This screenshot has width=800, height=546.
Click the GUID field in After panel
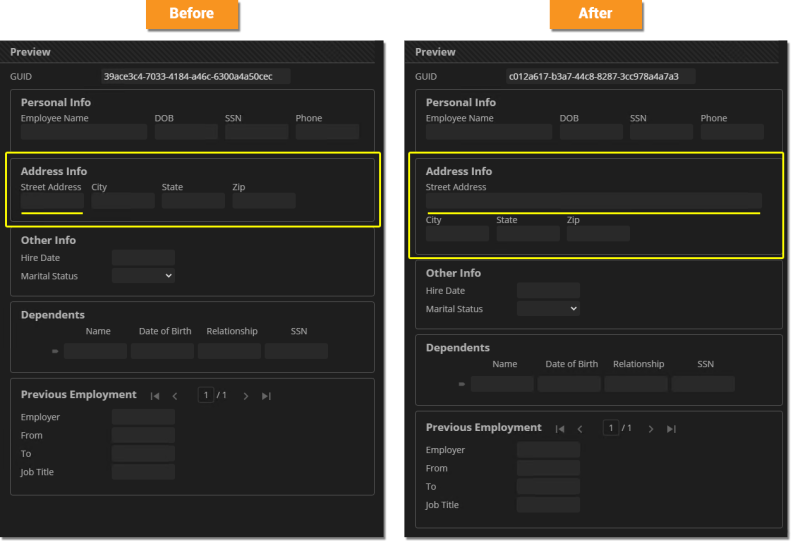point(600,76)
